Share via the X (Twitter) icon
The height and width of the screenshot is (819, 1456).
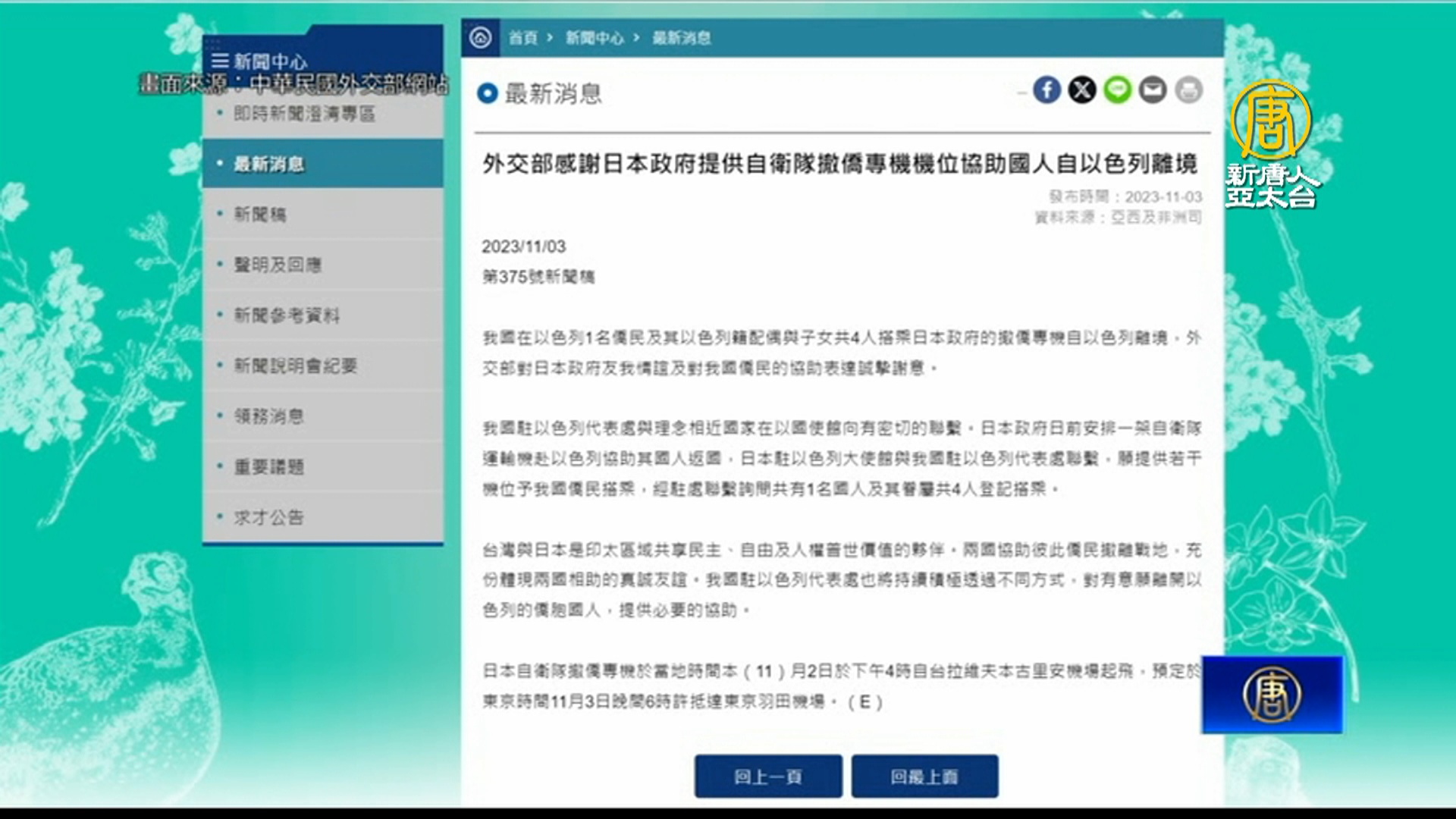(x=1082, y=90)
